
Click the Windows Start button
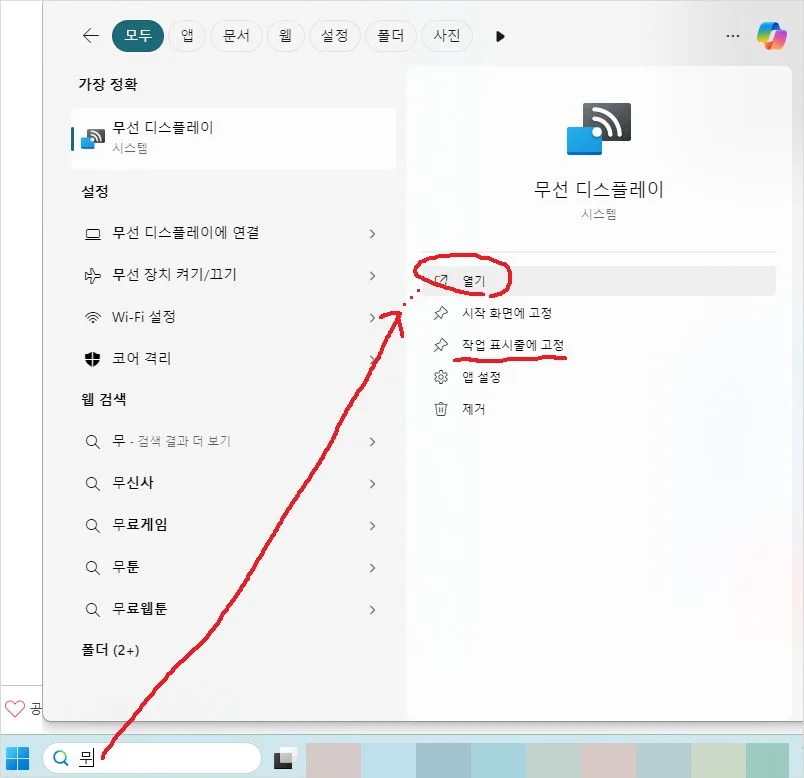coord(17,758)
